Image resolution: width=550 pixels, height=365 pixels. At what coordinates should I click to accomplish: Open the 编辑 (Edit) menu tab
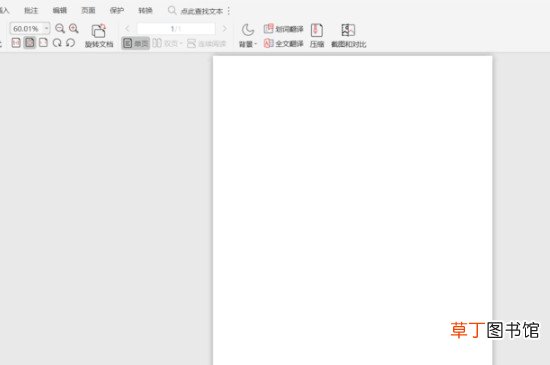coord(60,11)
